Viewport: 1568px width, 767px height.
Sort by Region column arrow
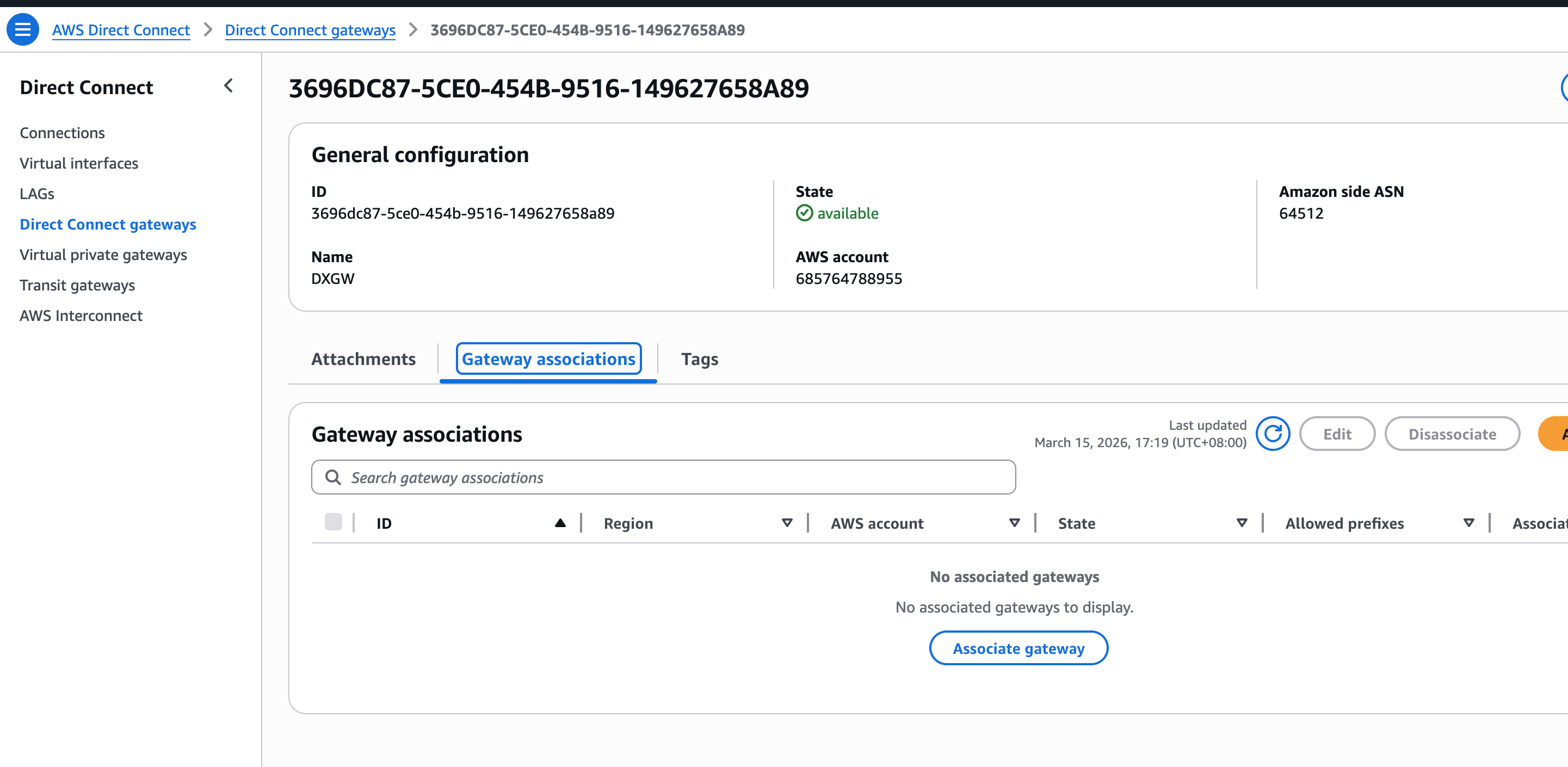point(786,523)
